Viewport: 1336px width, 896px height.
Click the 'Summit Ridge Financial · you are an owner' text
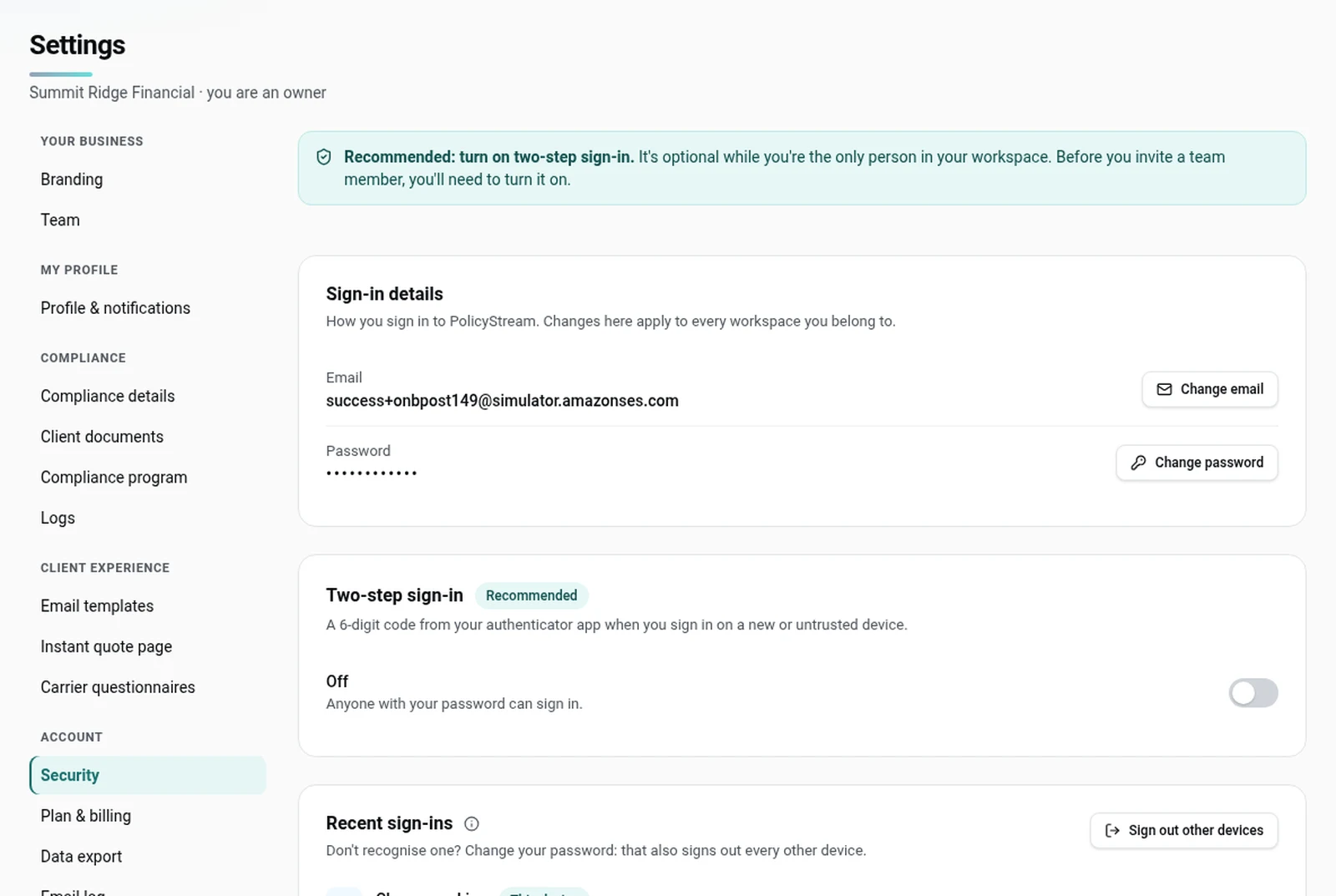178,93
